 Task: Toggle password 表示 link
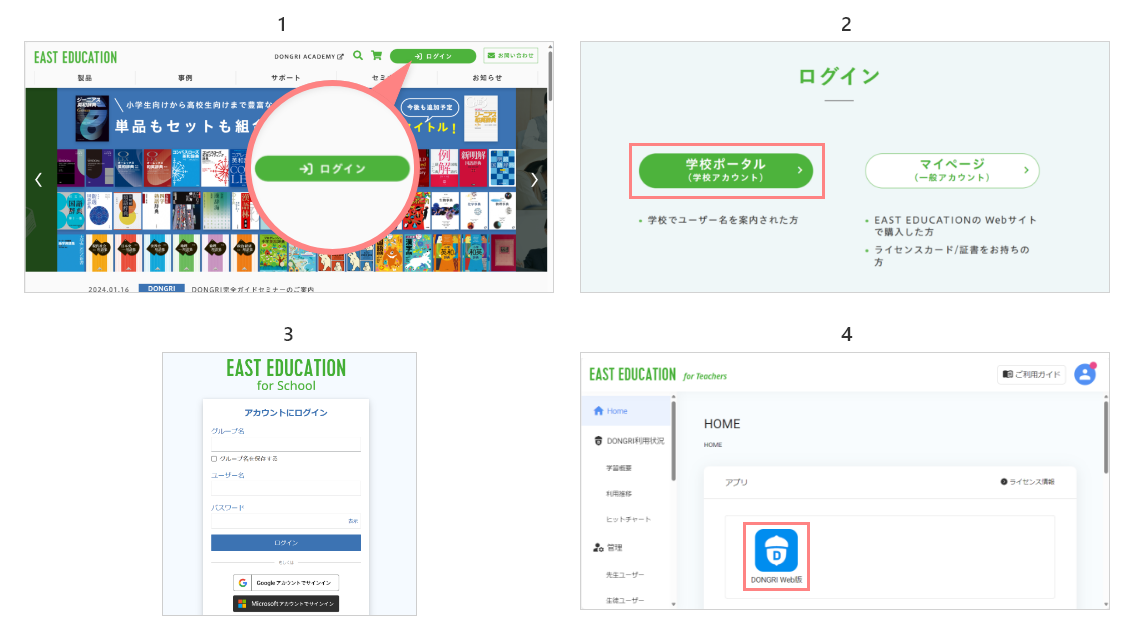click(x=353, y=521)
